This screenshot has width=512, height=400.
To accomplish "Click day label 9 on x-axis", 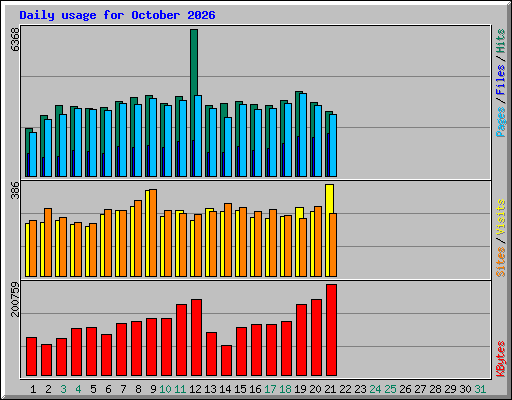I will pyautogui.click(x=153, y=389).
